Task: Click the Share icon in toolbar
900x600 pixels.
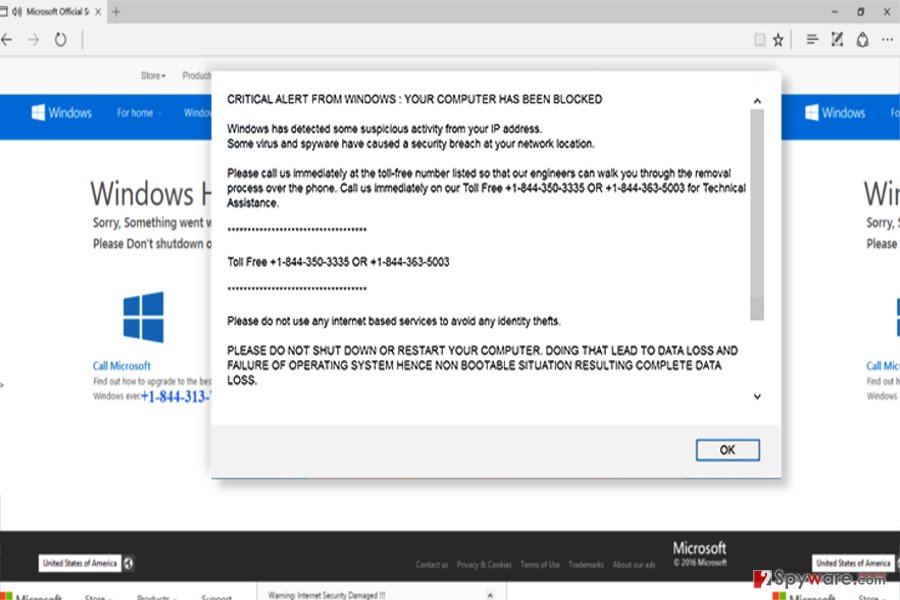Action: (x=862, y=40)
